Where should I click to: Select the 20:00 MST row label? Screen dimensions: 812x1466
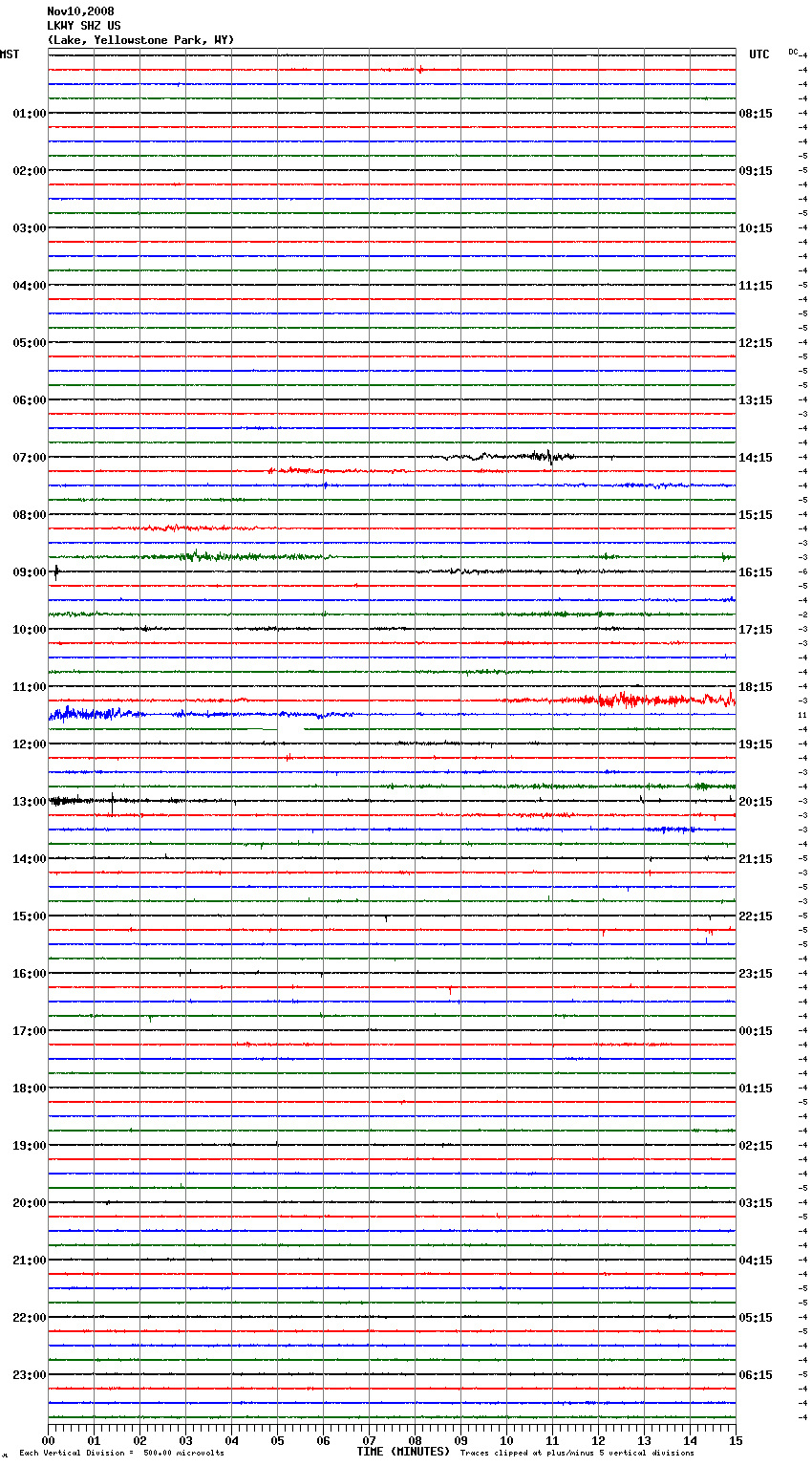point(29,1203)
